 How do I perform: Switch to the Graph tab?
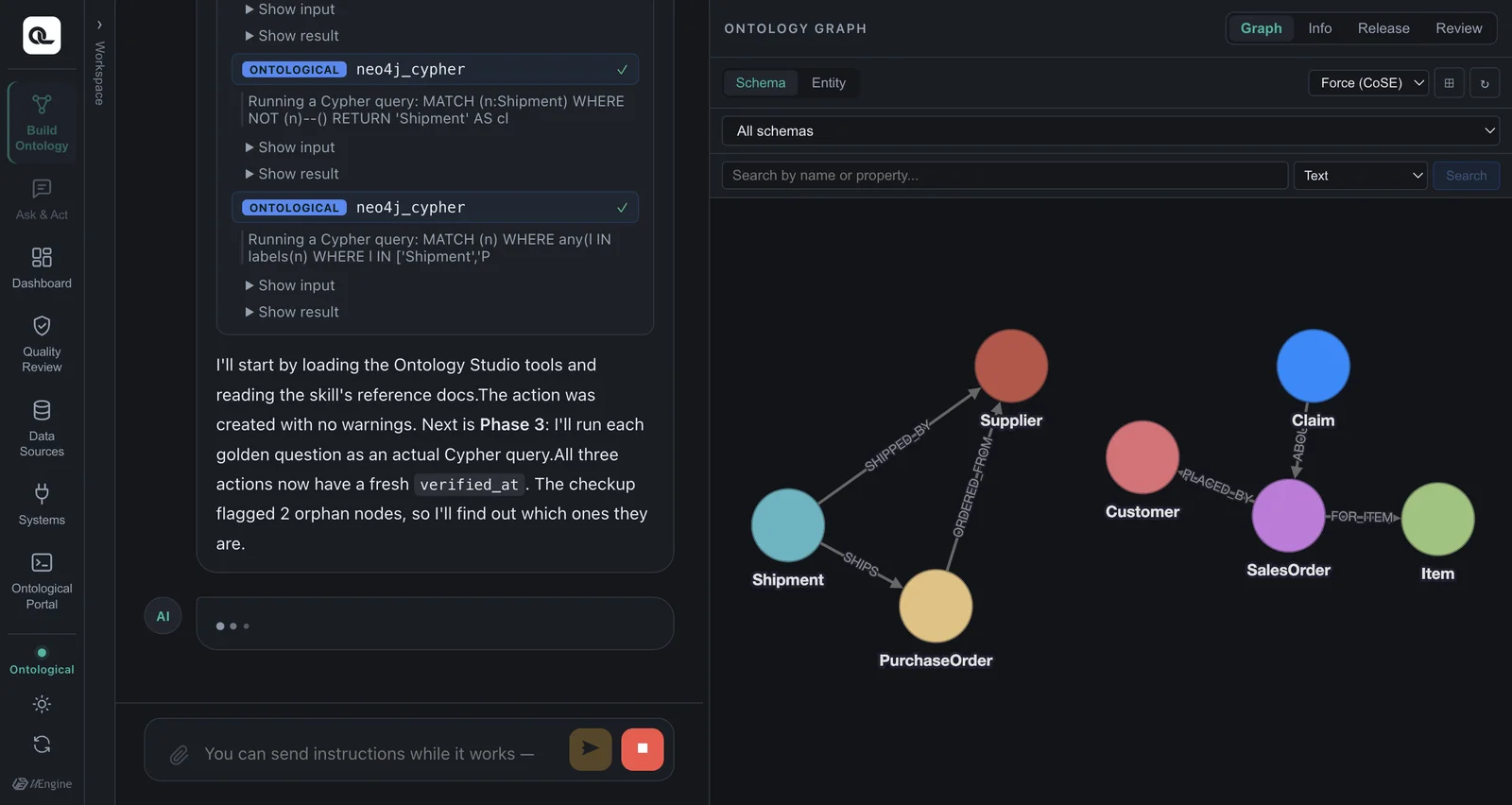pyautogui.click(x=1261, y=28)
